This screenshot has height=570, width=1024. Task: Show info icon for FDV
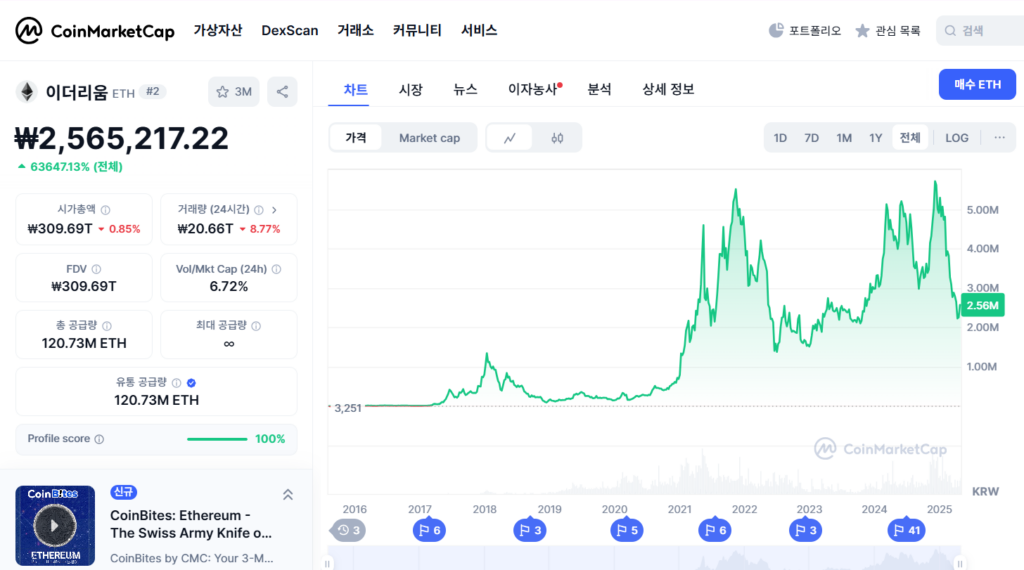click(x=97, y=269)
